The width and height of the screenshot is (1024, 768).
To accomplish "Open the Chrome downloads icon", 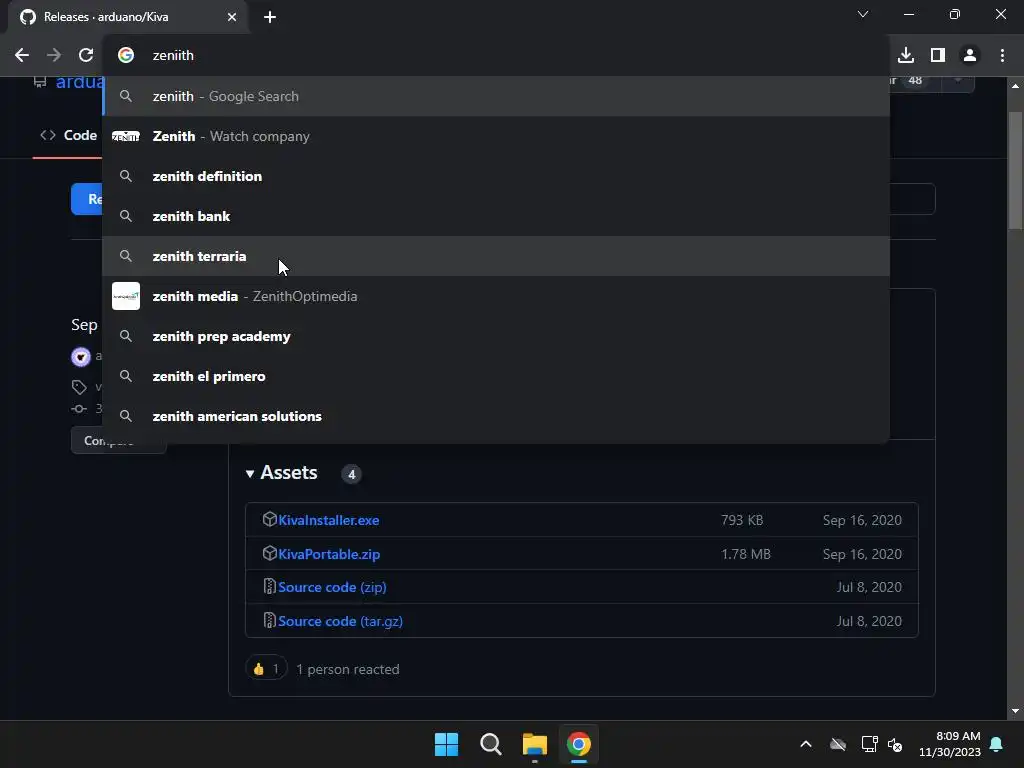I will (906, 56).
